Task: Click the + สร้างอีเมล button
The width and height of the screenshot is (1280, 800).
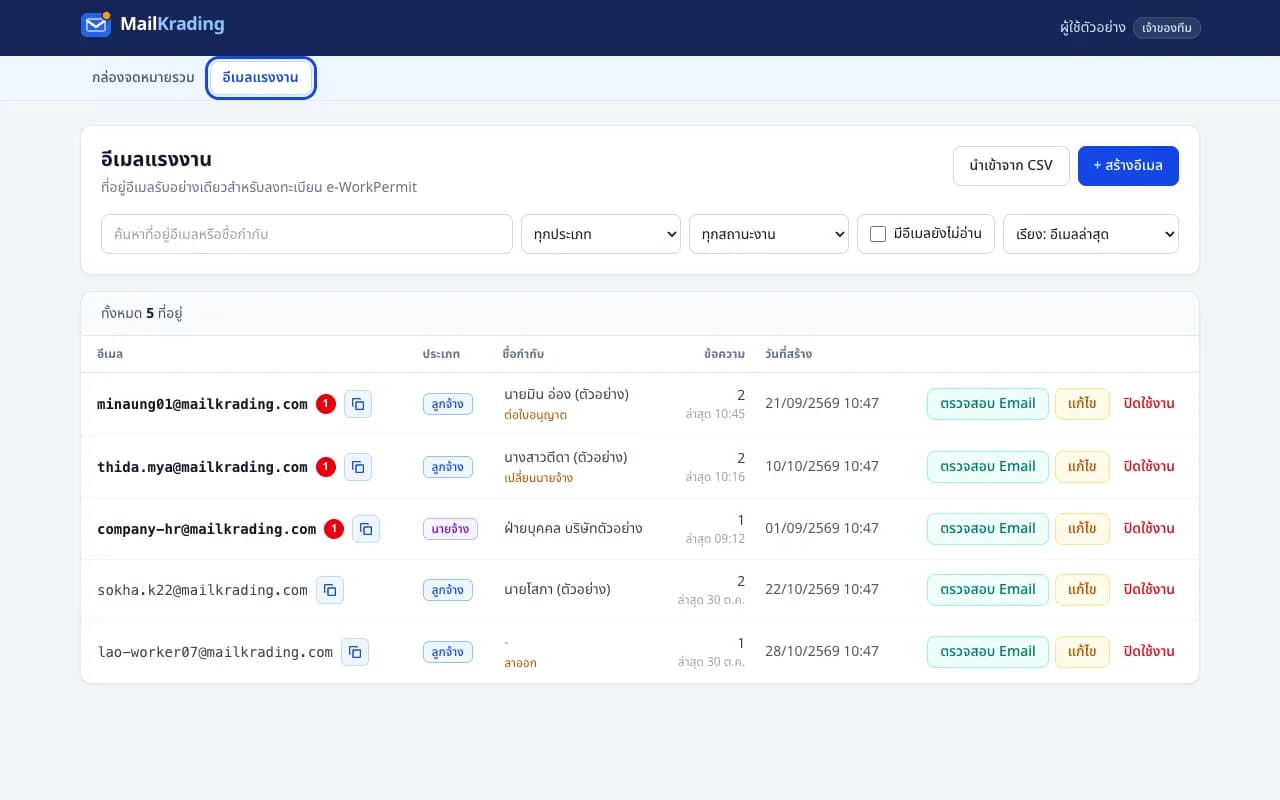Action: coord(1128,166)
